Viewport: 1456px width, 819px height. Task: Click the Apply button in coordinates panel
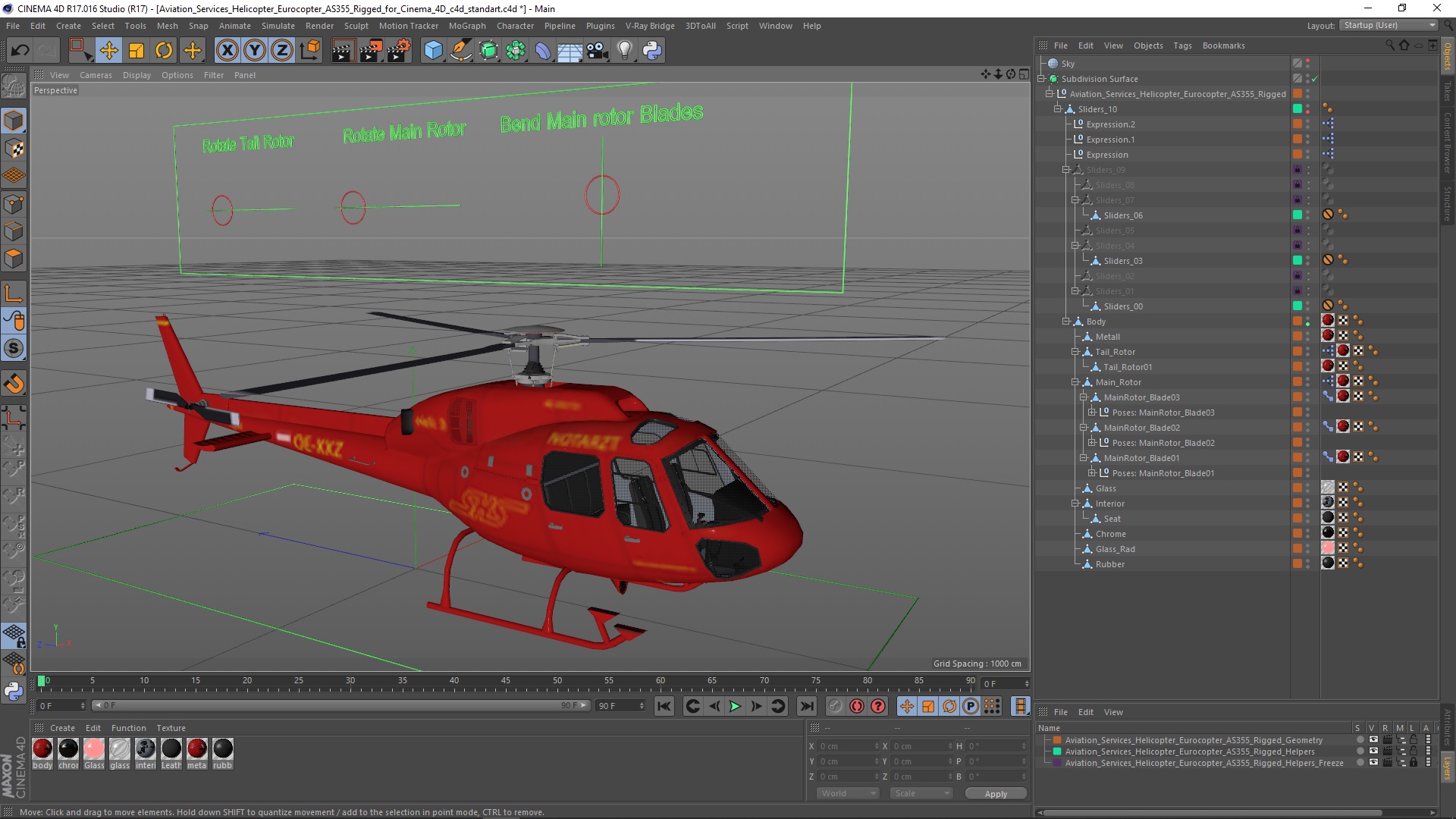point(995,794)
